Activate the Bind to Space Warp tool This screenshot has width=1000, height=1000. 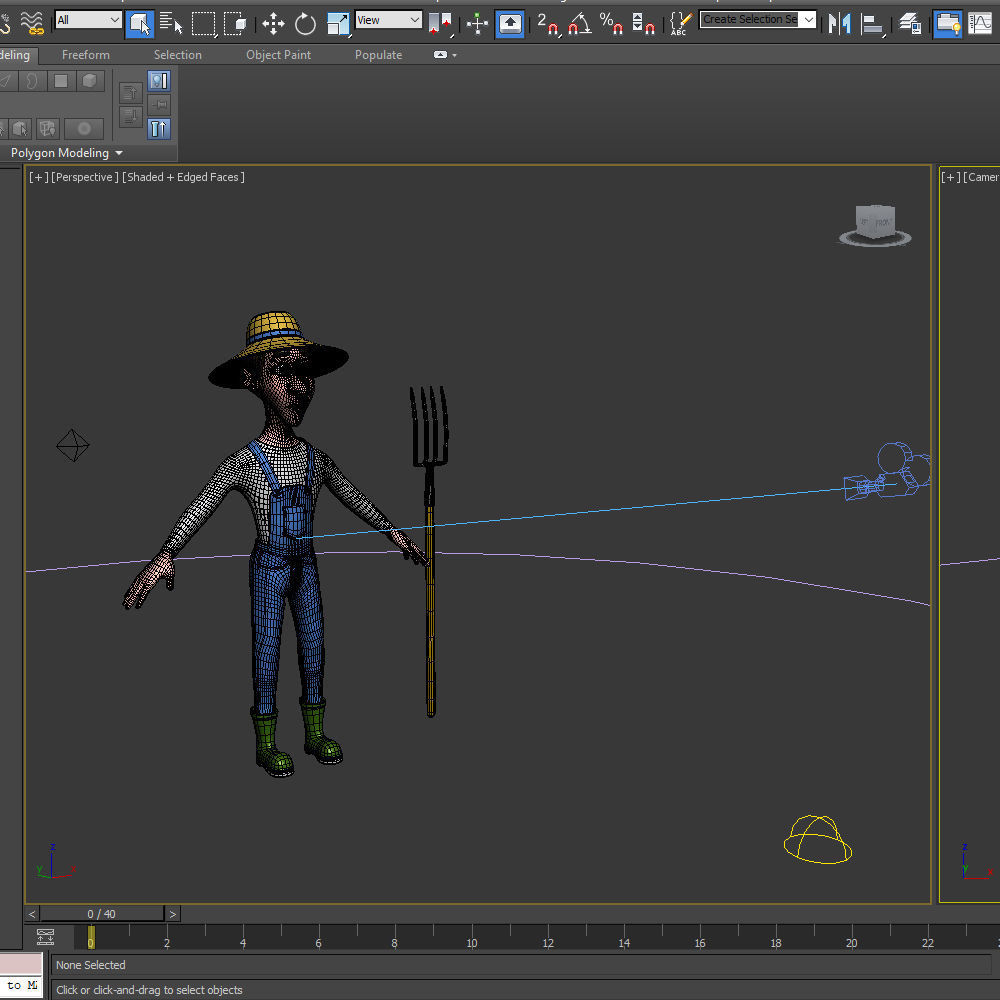32,23
